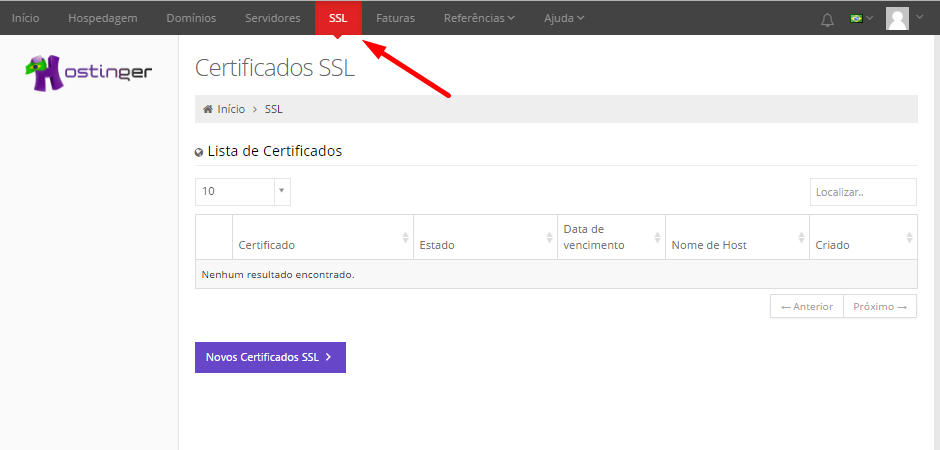Sort by Nome de Host column

point(801,238)
